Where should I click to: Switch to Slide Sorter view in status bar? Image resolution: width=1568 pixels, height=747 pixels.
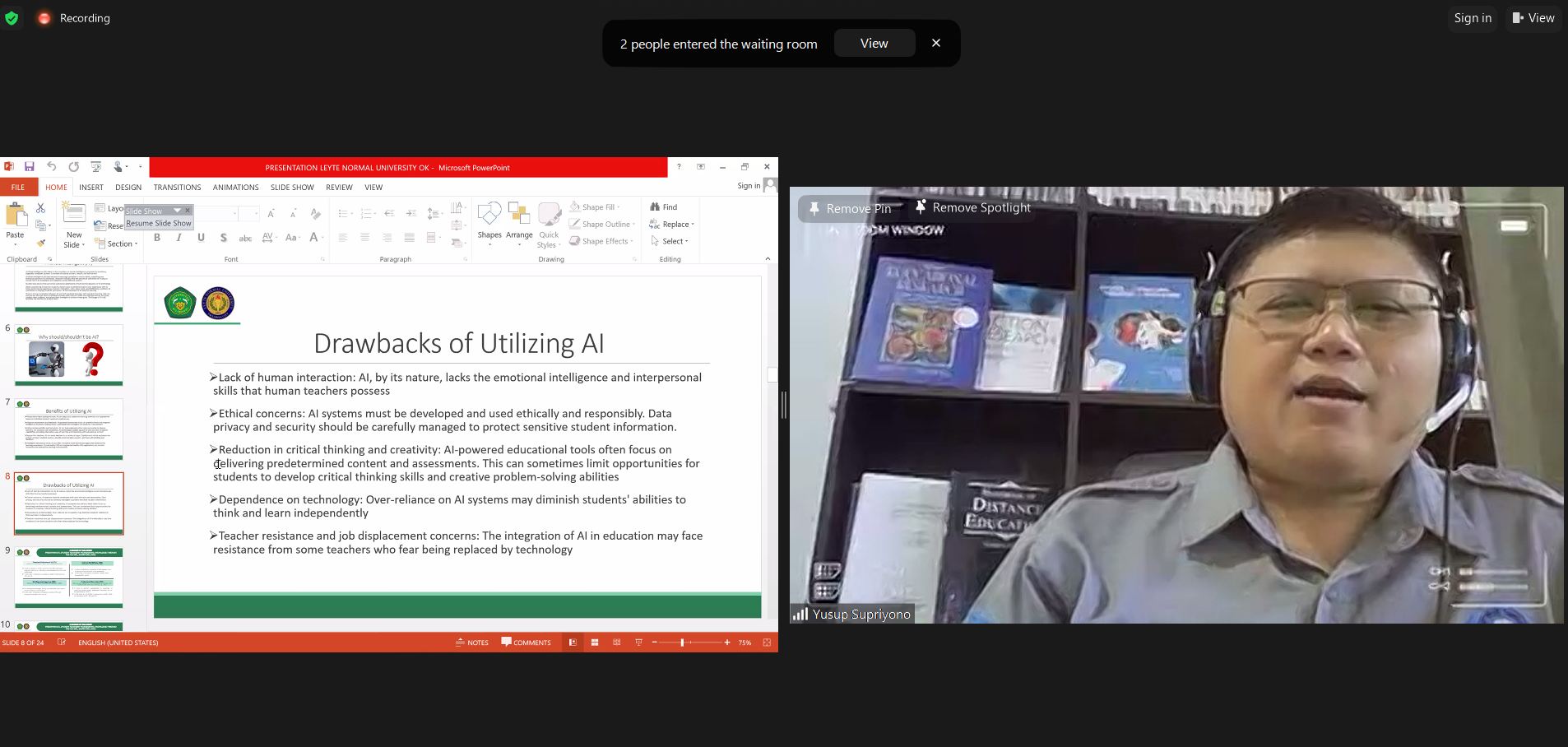pyautogui.click(x=595, y=643)
